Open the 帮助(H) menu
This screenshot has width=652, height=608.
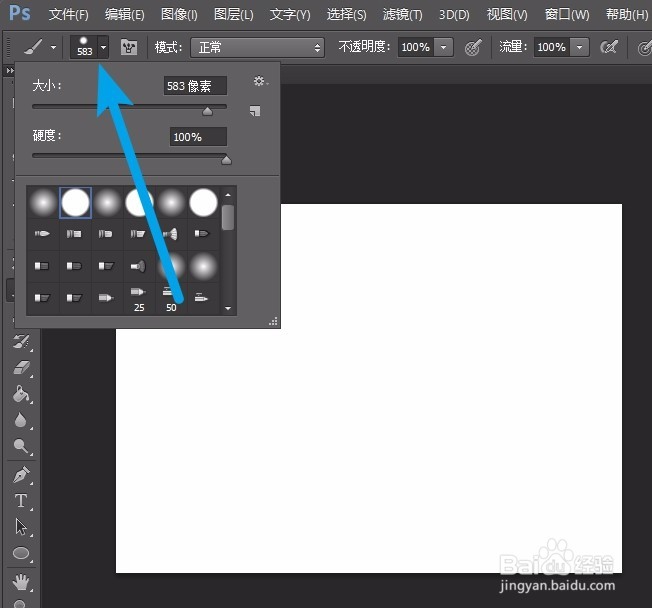627,15
